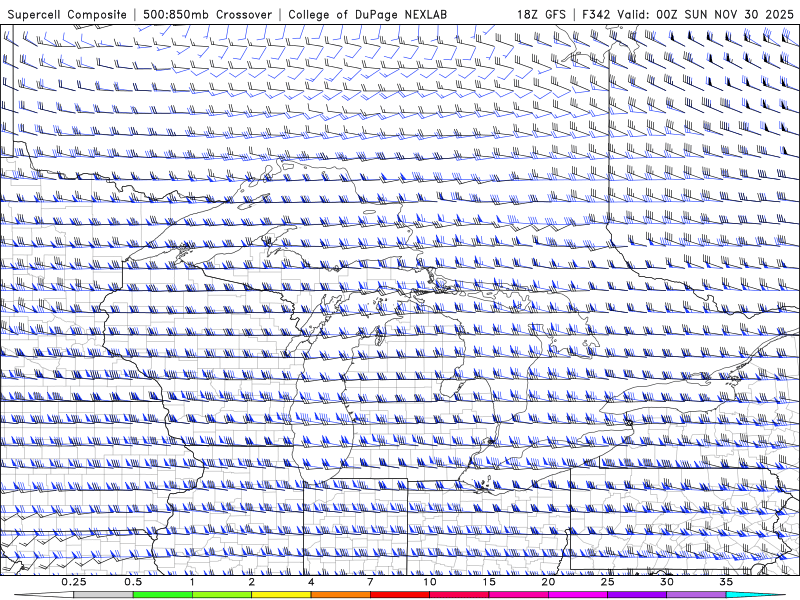Click the 20 legend scale label
800x600 pixels.
(x=548, y=582)
